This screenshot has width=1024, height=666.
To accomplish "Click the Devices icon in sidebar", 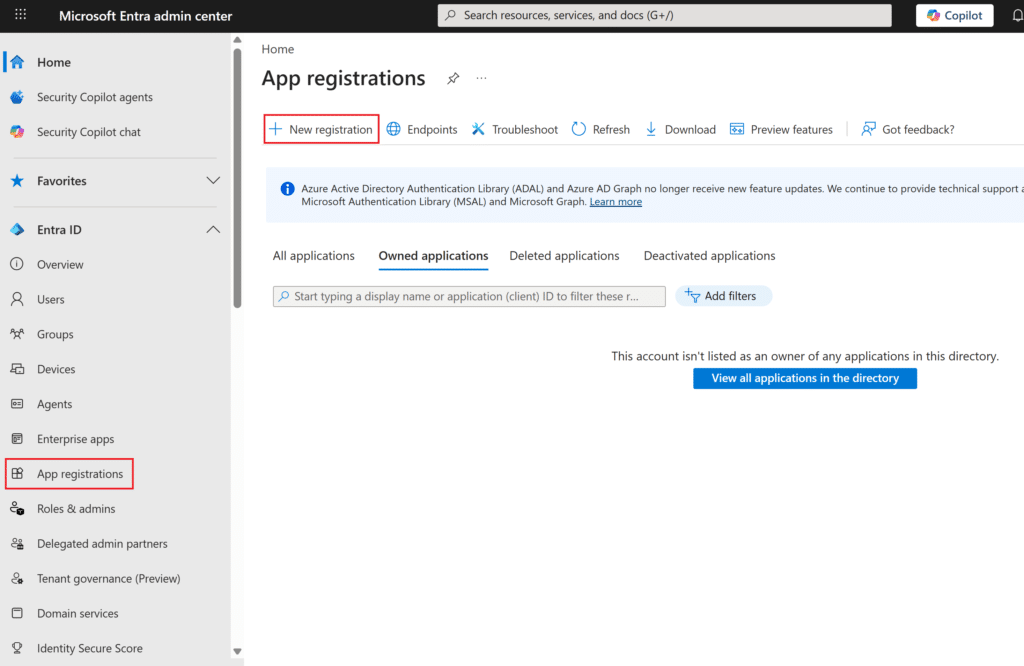I will (17, 369).
